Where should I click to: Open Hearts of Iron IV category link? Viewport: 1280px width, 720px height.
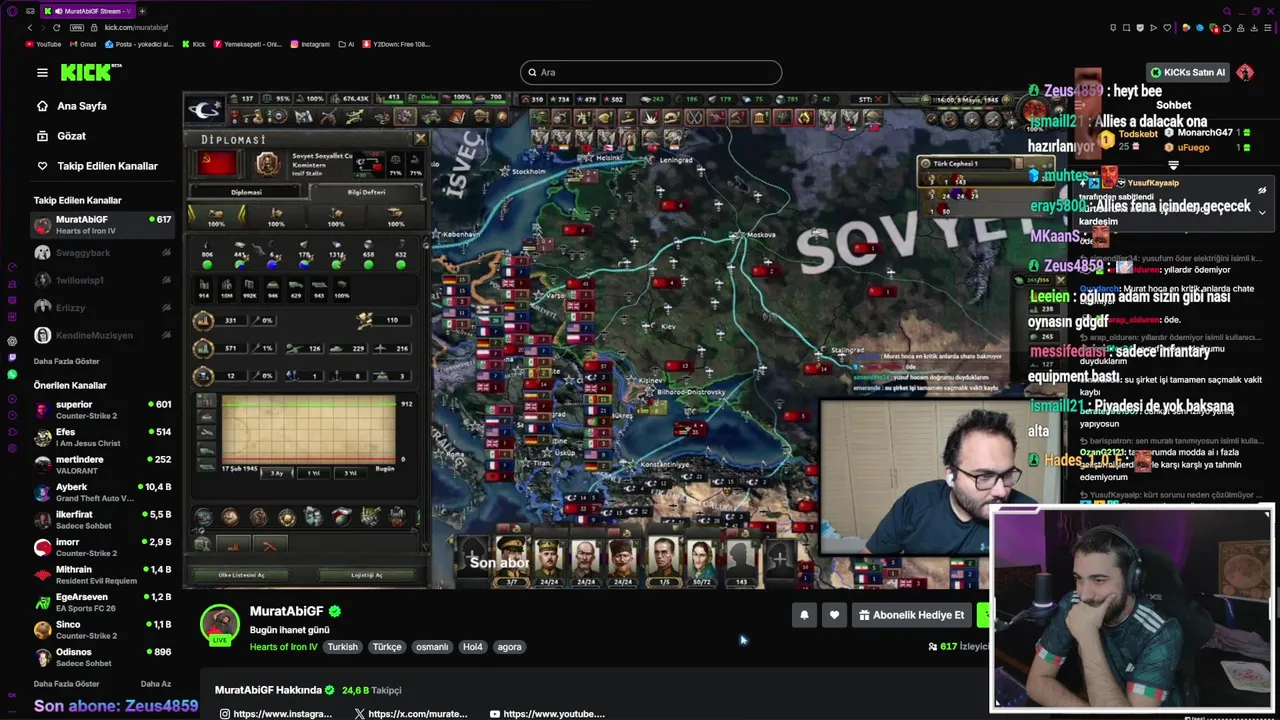283,647
